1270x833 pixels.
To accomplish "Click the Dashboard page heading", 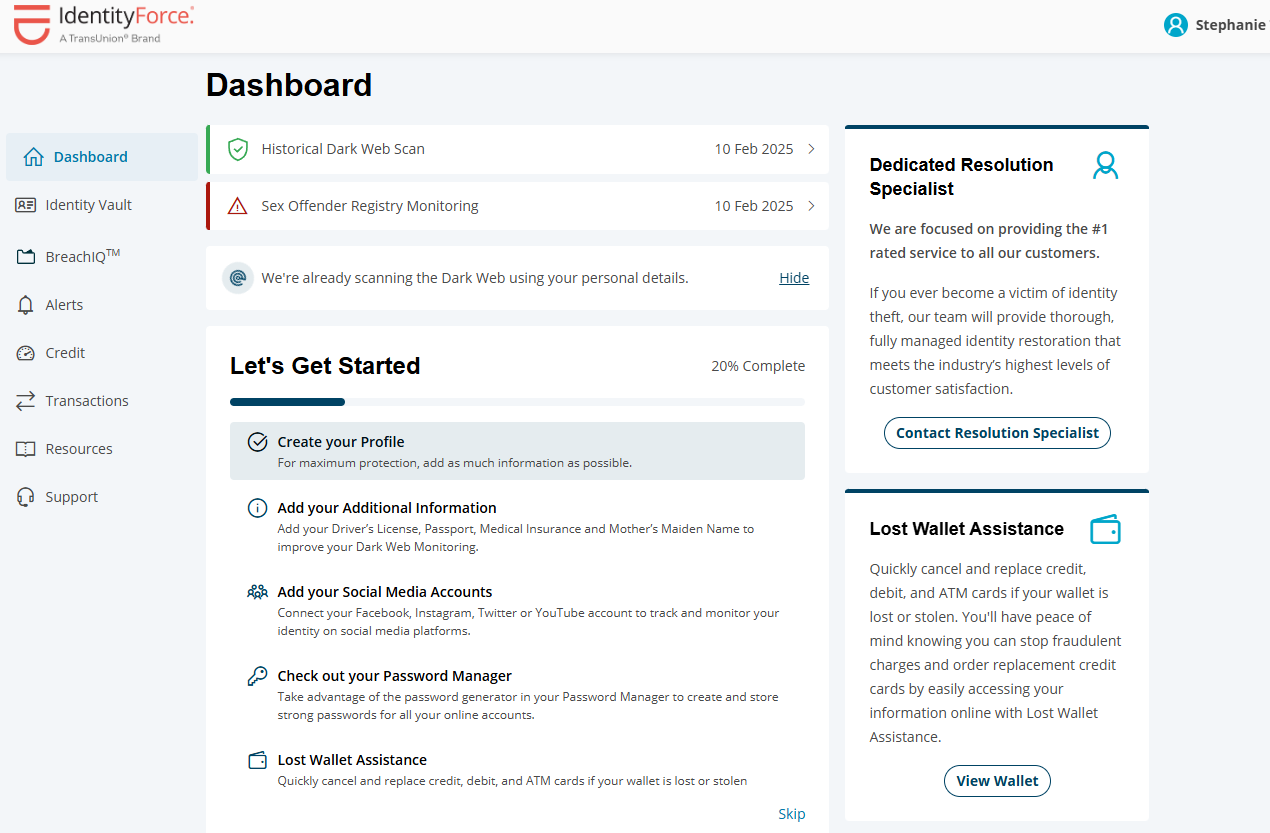I will pos(289,85).
